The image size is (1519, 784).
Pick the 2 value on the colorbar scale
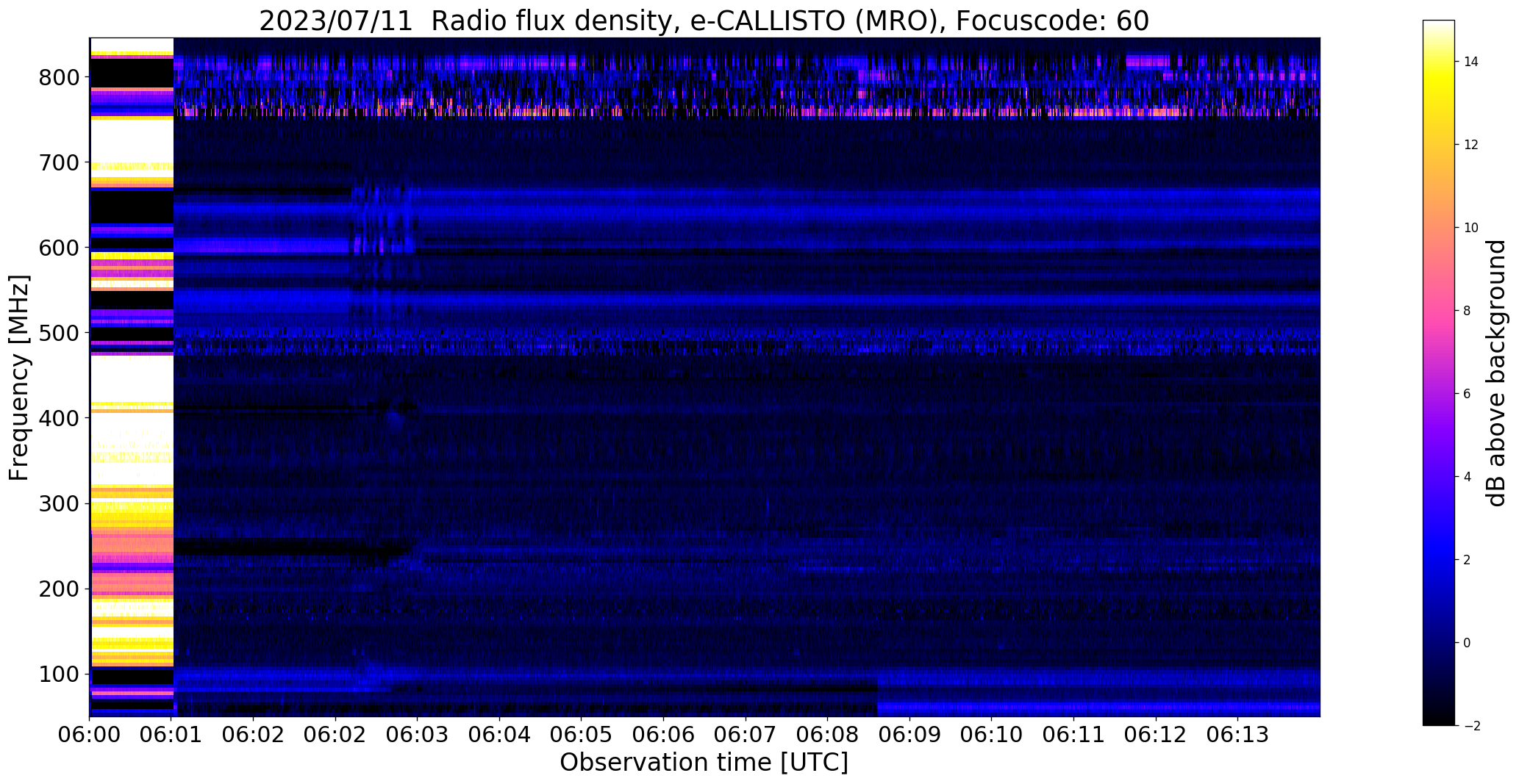coord(1467,560)
